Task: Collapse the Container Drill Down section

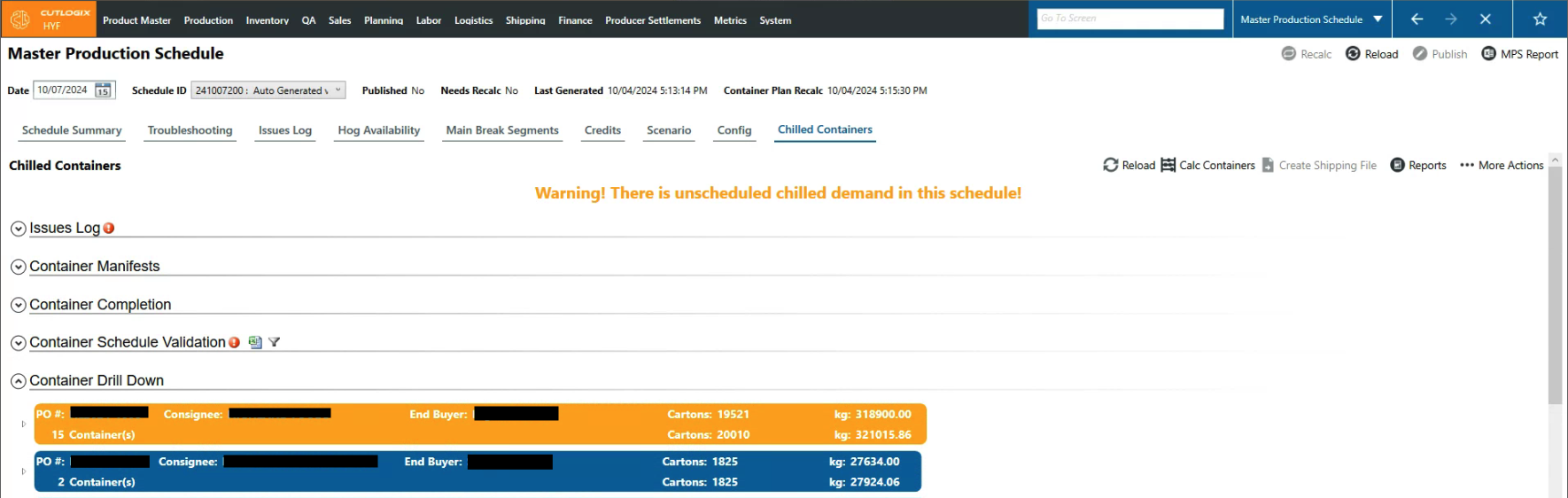Action: (18, 381)
